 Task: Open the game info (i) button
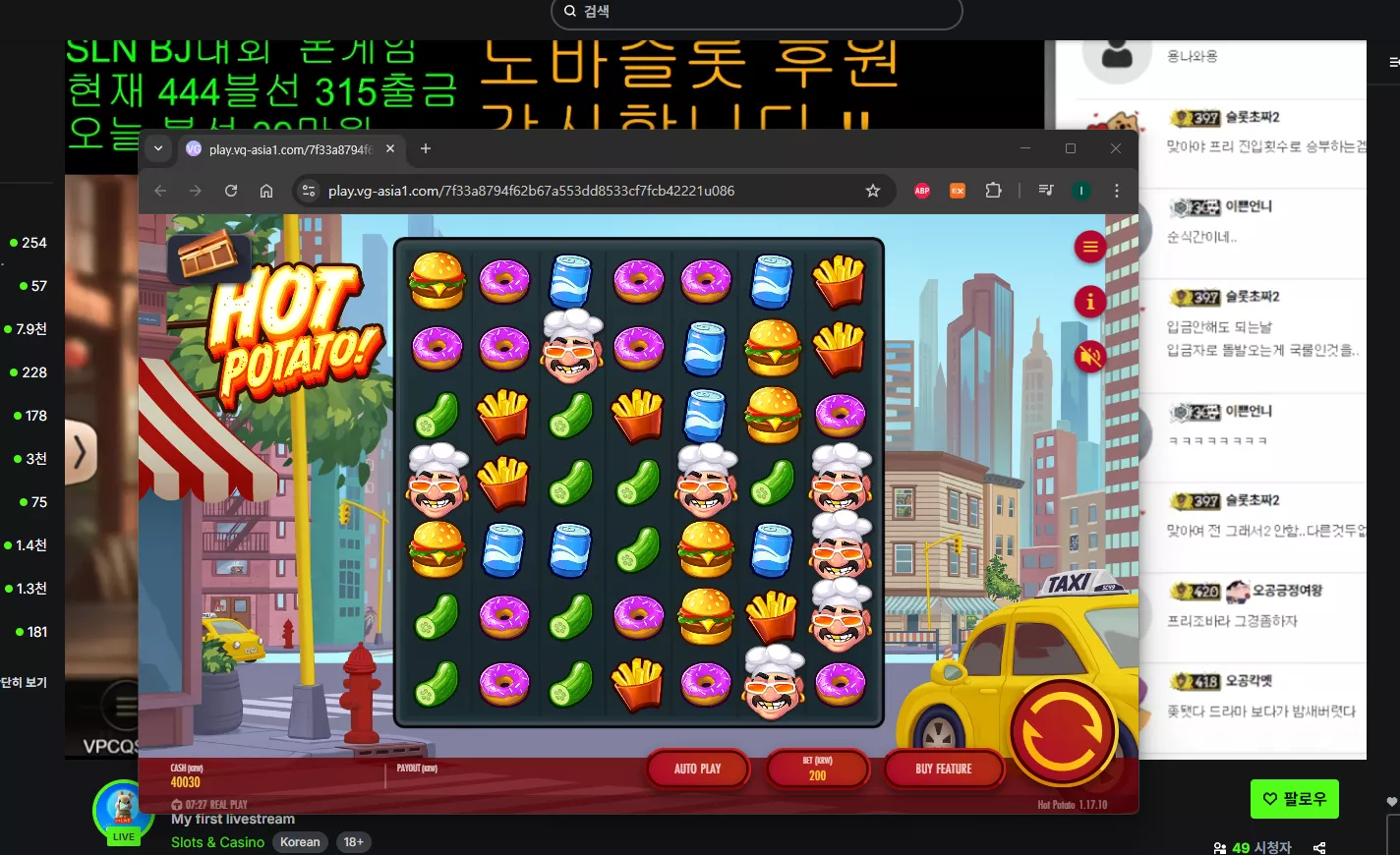1090,302
